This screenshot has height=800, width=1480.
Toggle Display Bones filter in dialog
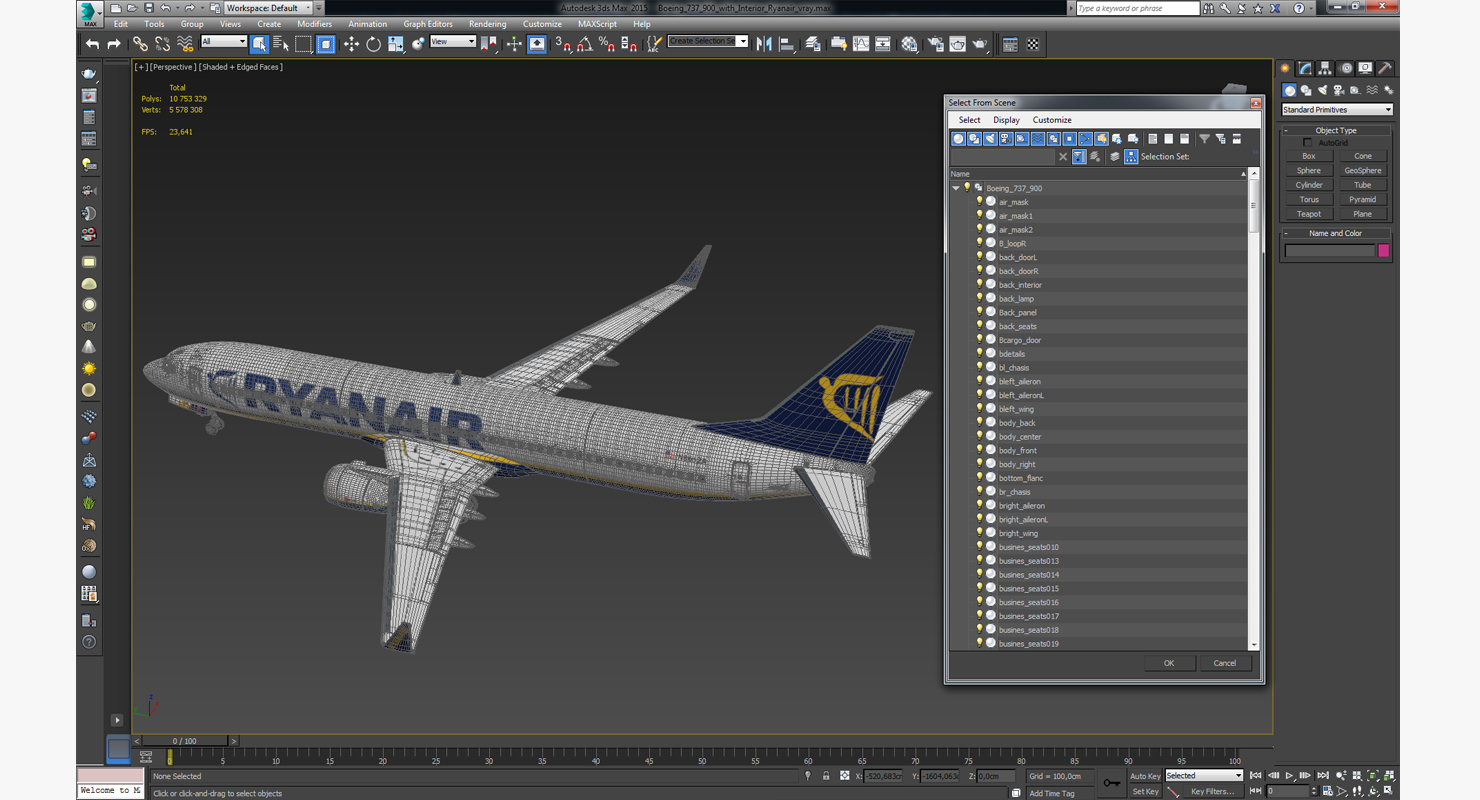click(x=1085, y=139)
